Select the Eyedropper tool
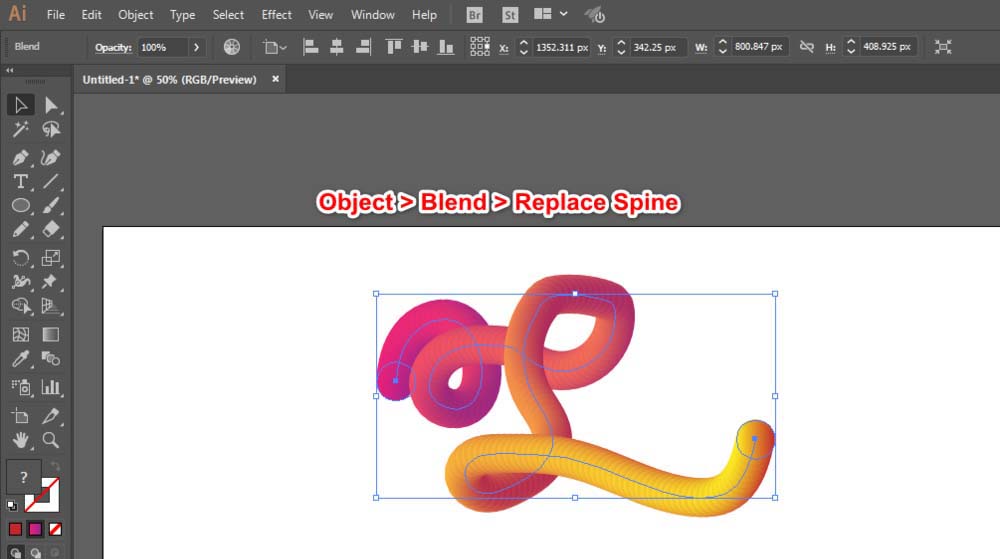Screen dimensions: 1000x559 pyautogui.click(x=20, y=359)
